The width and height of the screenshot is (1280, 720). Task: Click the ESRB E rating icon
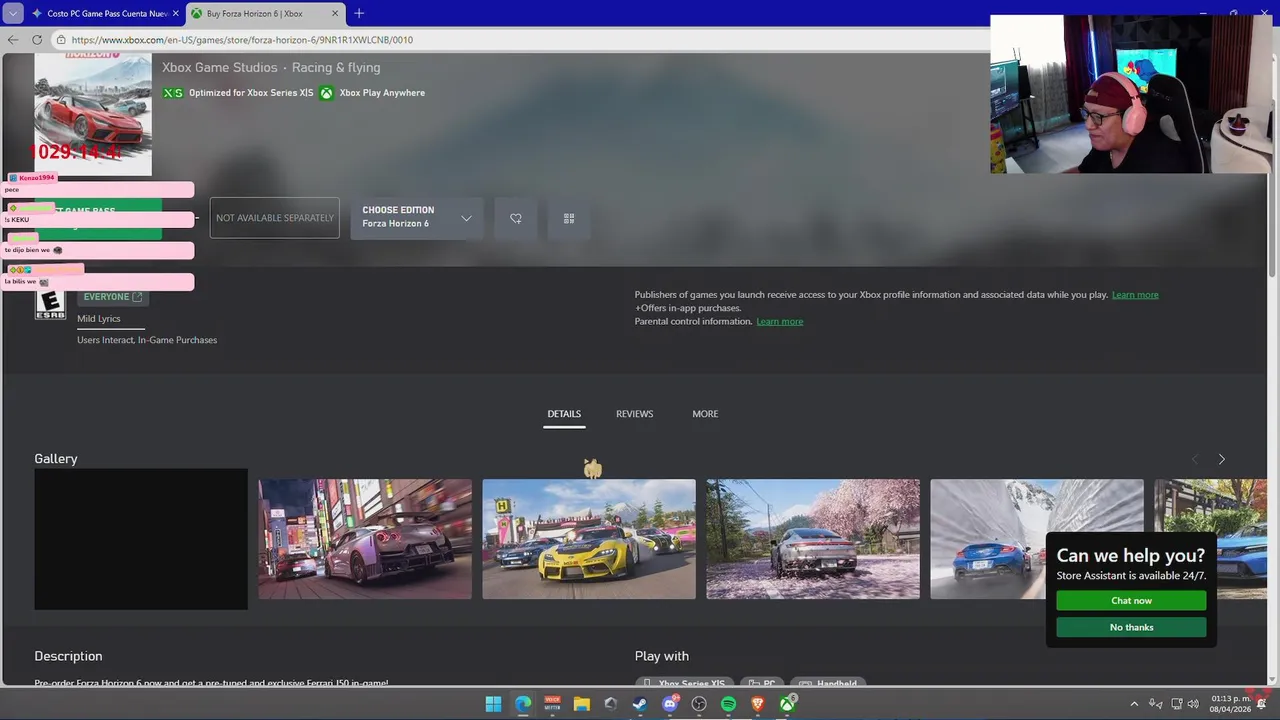click(50, 304)
